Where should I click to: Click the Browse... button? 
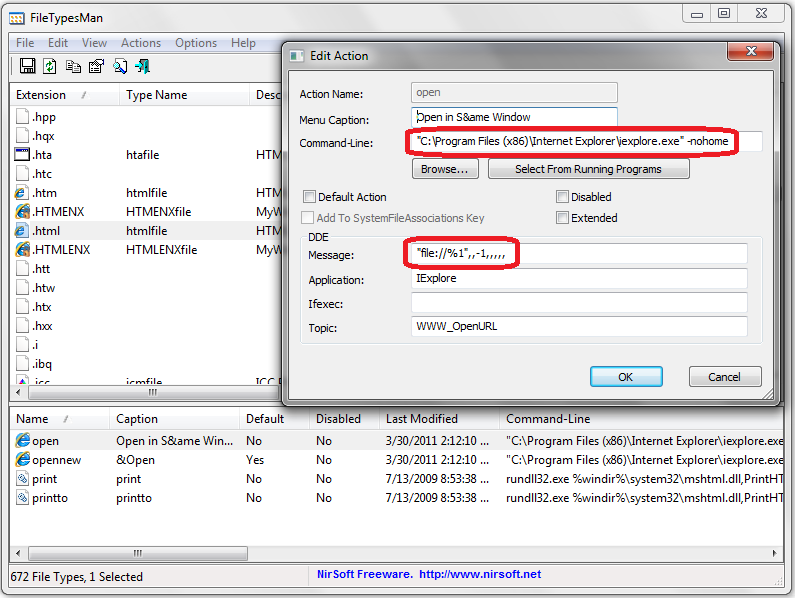(444, 170)
